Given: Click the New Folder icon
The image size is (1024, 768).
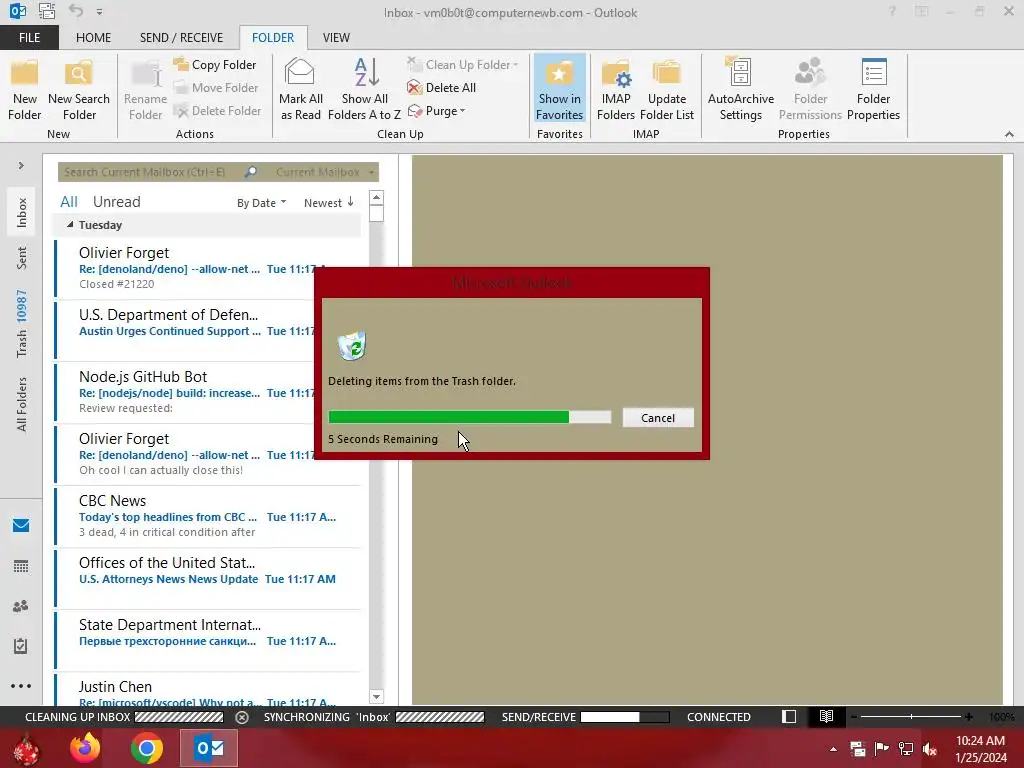Looking at the screenshot, I should click(x=24, y=89).
